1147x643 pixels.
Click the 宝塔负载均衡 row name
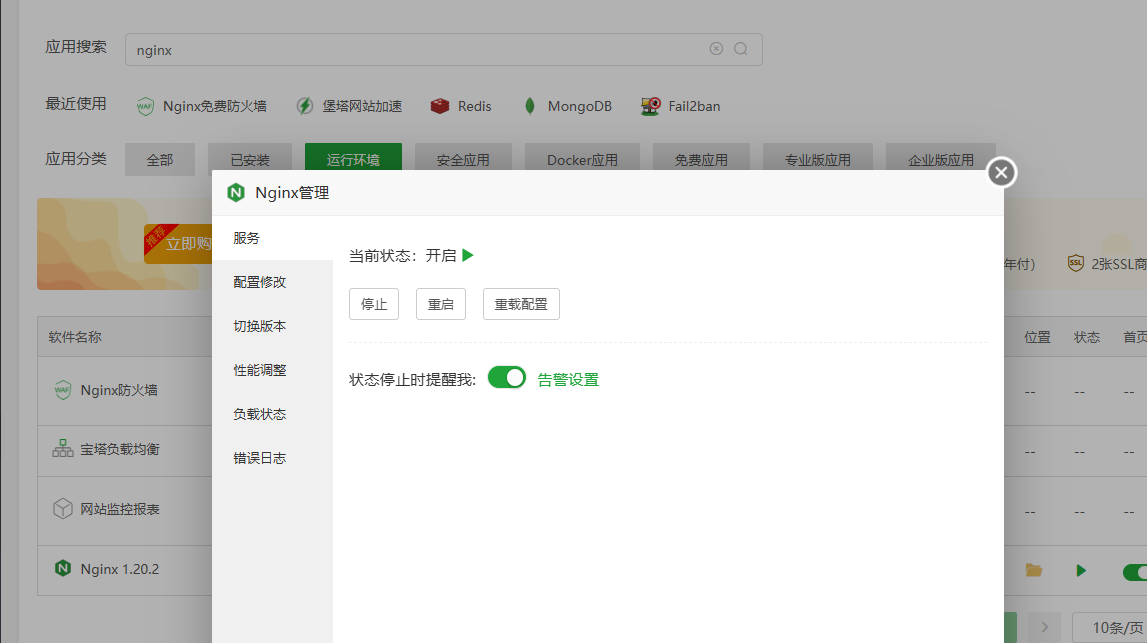tap(120, 449)
